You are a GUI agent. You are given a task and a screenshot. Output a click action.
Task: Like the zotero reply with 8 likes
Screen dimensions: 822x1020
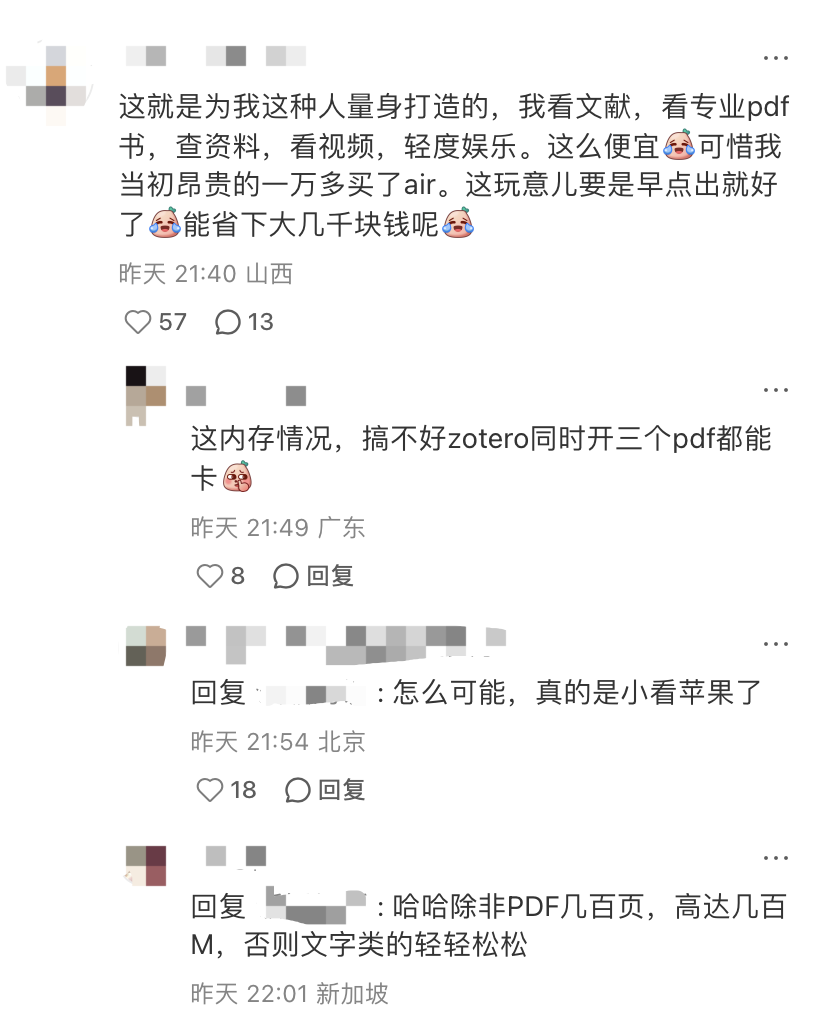pos(209,576)
